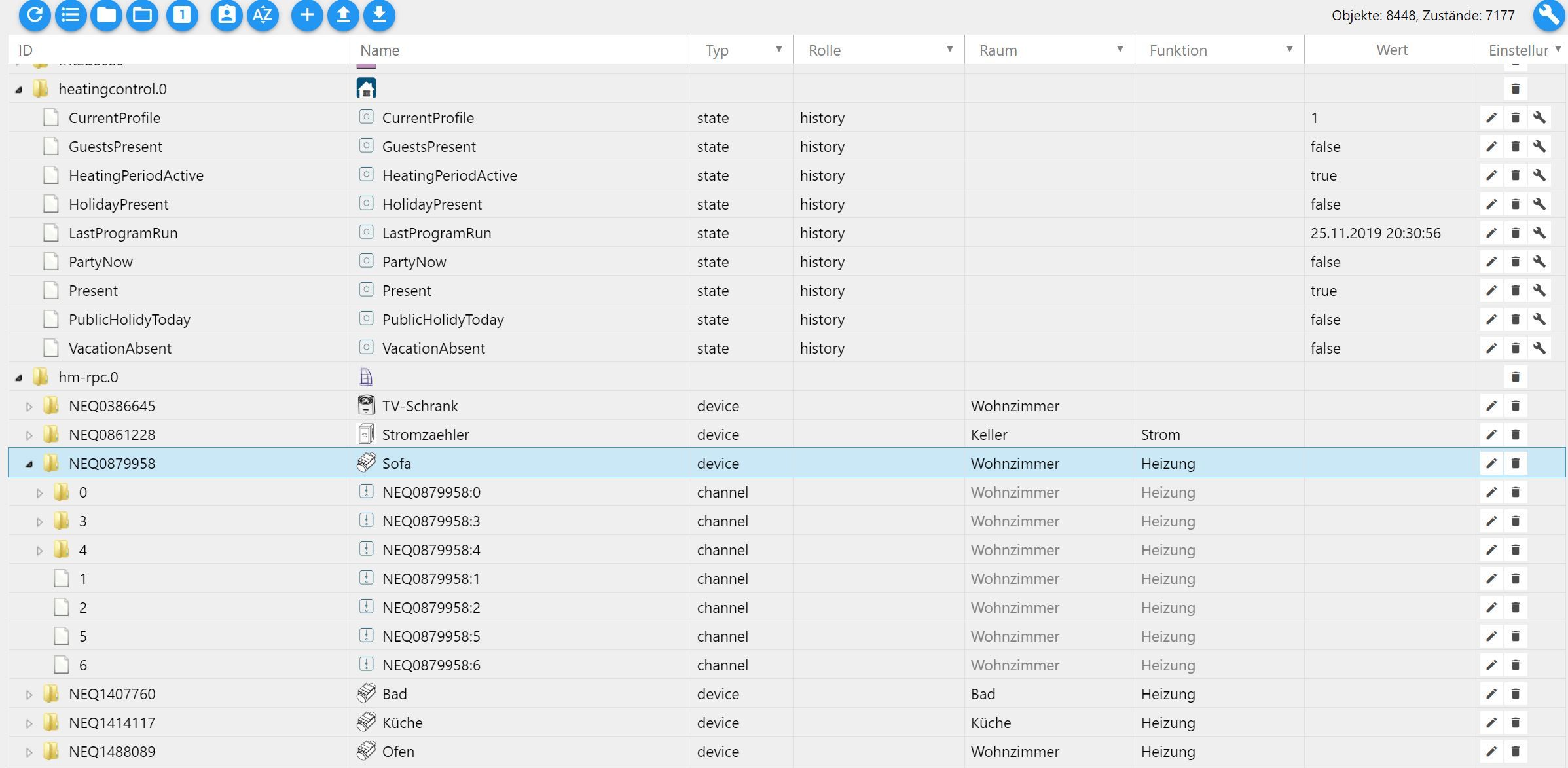Expand channel 3 under NEQ0879958
This screenshot has height=768, width=1568.
pyautogui.click(x=39, y=522)
